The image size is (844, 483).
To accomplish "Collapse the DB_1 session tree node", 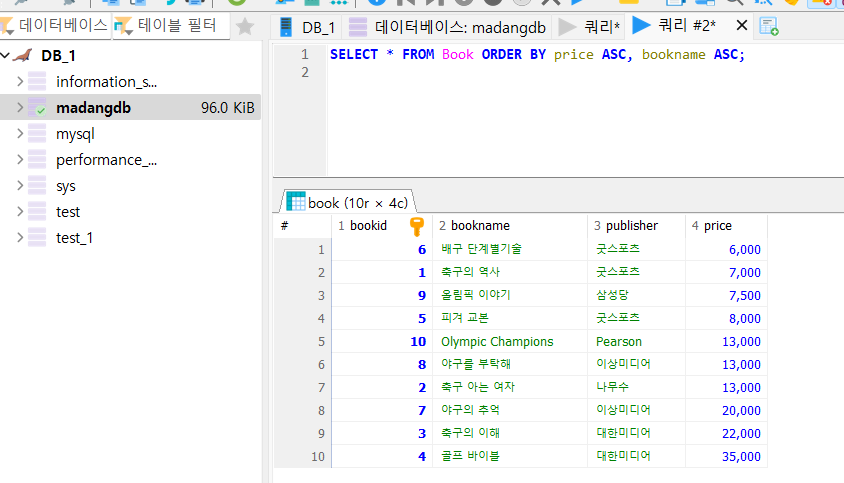I will coord(5,55).
